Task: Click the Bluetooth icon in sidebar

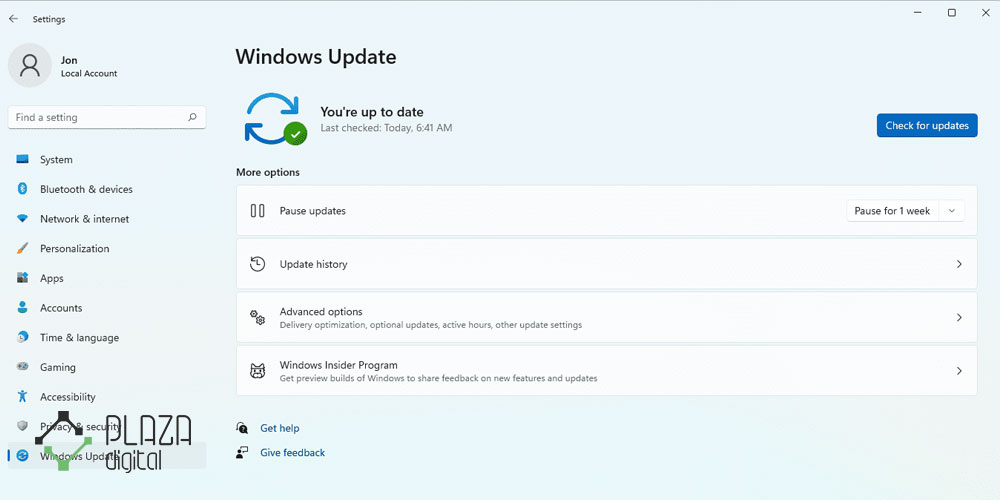Action: point(22,189)
